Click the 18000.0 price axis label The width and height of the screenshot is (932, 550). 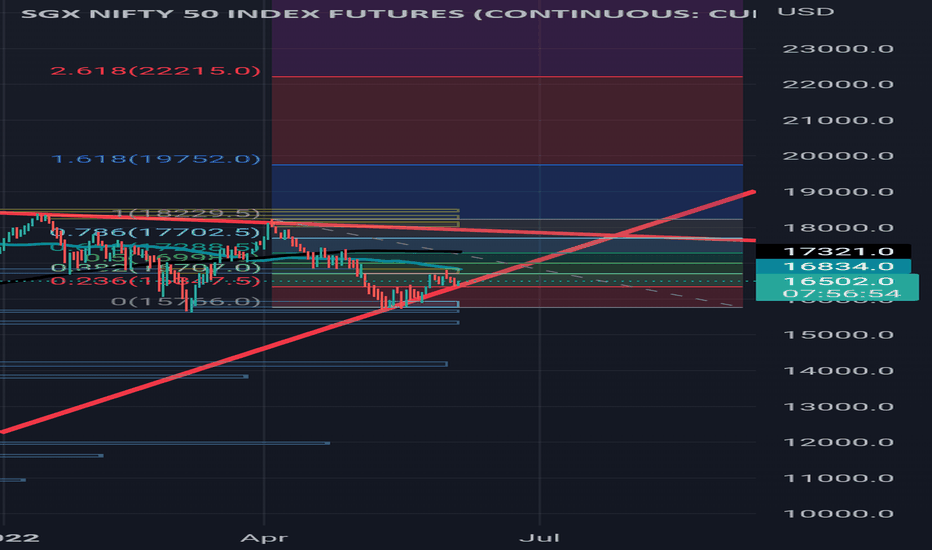(838, 228)
